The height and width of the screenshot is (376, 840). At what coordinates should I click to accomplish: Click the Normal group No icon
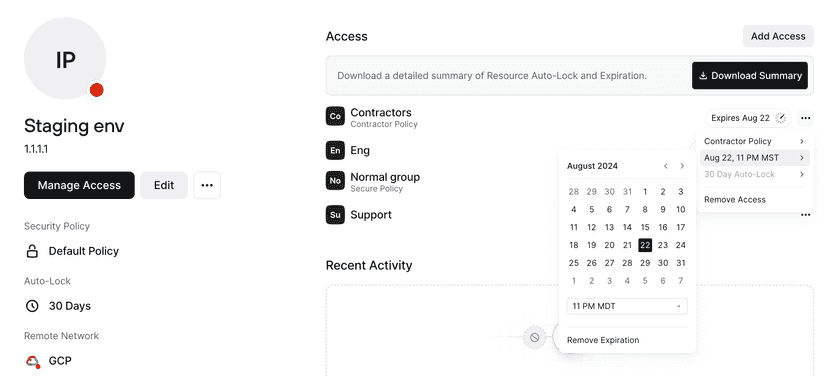pyautogui.click(x=335, y=181)
